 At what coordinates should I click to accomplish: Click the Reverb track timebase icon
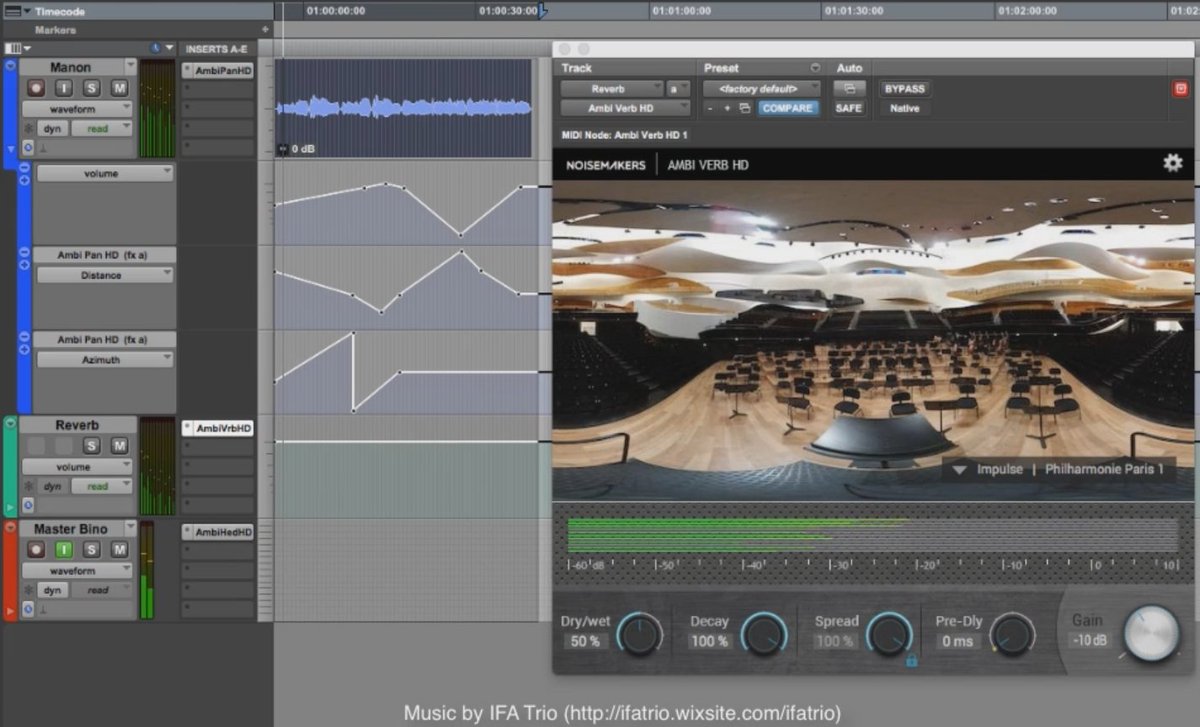point(28,505)
